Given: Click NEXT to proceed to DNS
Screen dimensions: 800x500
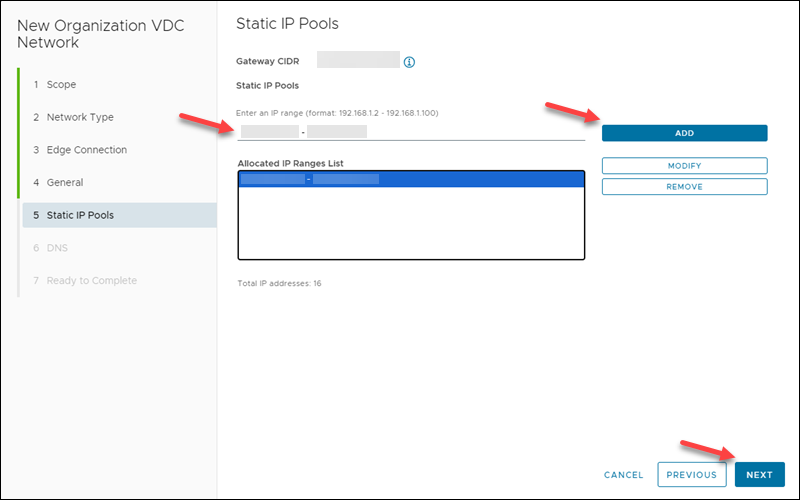Looking at the screenshot, I should tap(759, 474).
